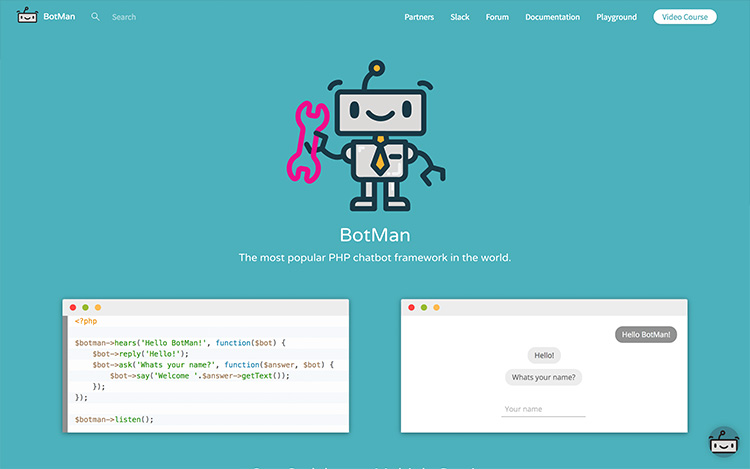Click the BotMan logo icon in header
Screen dimensions: 750x469
pyautogui.click(x=27, y=16)
